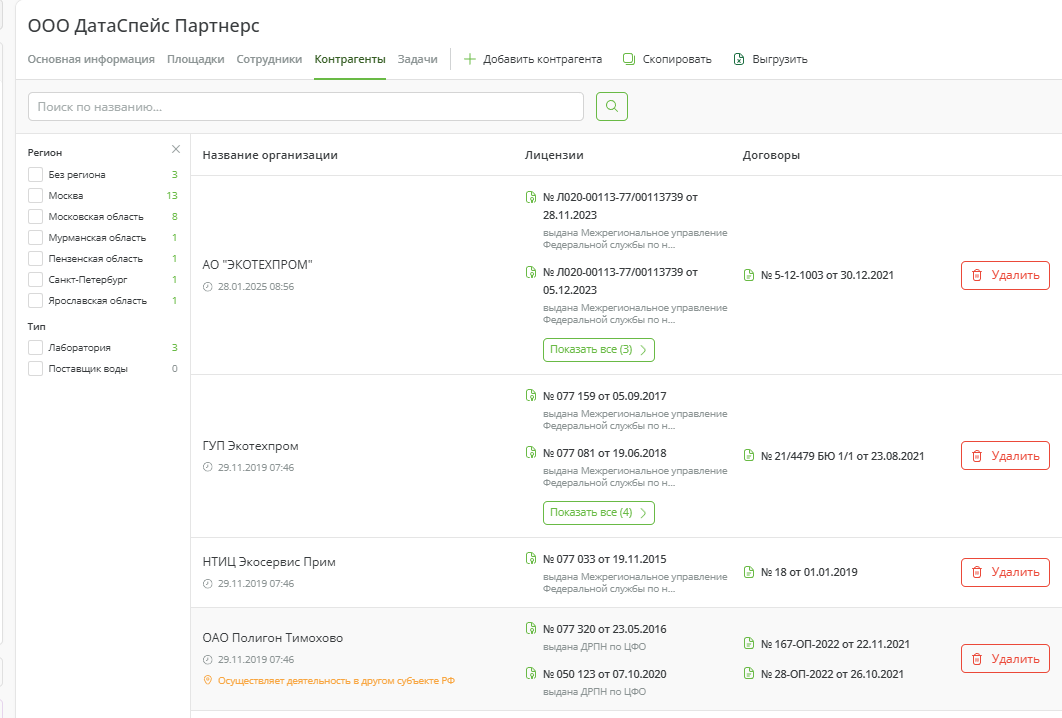Click the license document icon for № 077 159
The image size is (1062, 718).
point(531,396)
